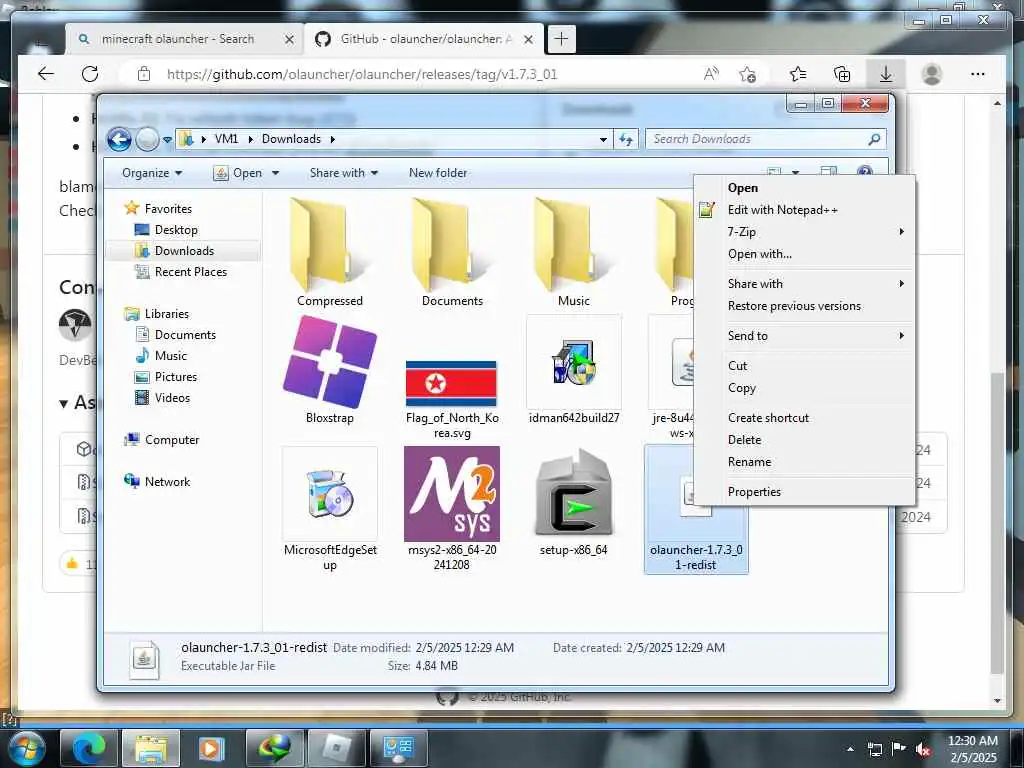This screenshot has width=1024, height=768.
Task: Expand Share with toolbar dropdown
Action: click(344, 173)
